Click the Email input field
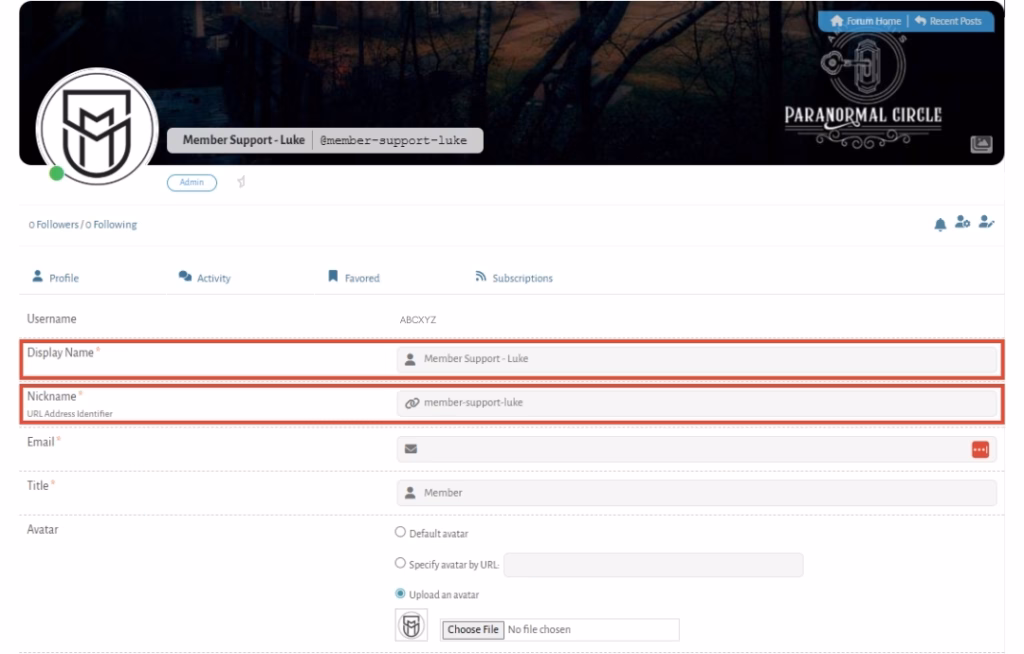The image size is (1024, 654). (697, 449)
